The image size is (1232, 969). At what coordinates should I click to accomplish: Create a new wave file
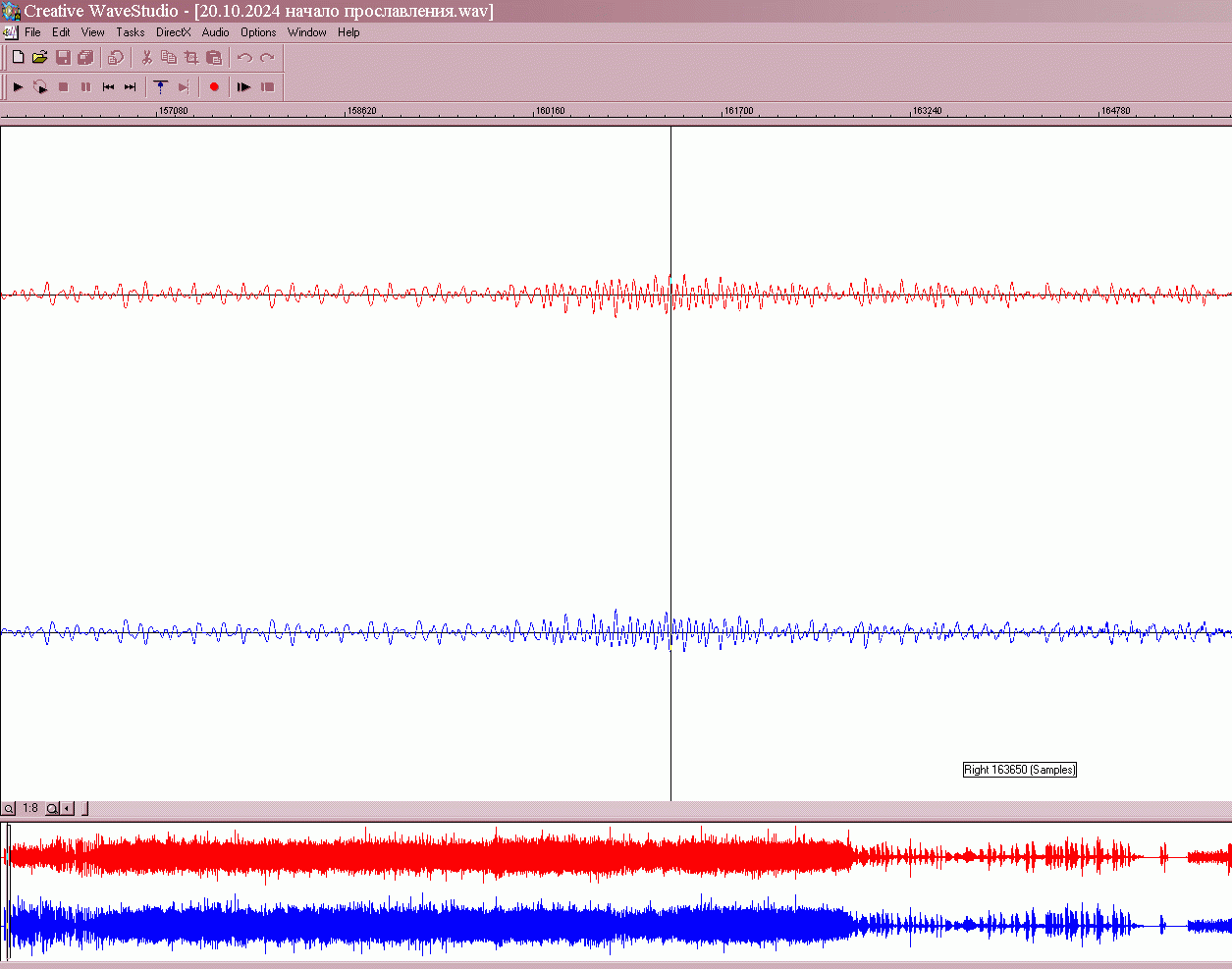tap(18, 58)
